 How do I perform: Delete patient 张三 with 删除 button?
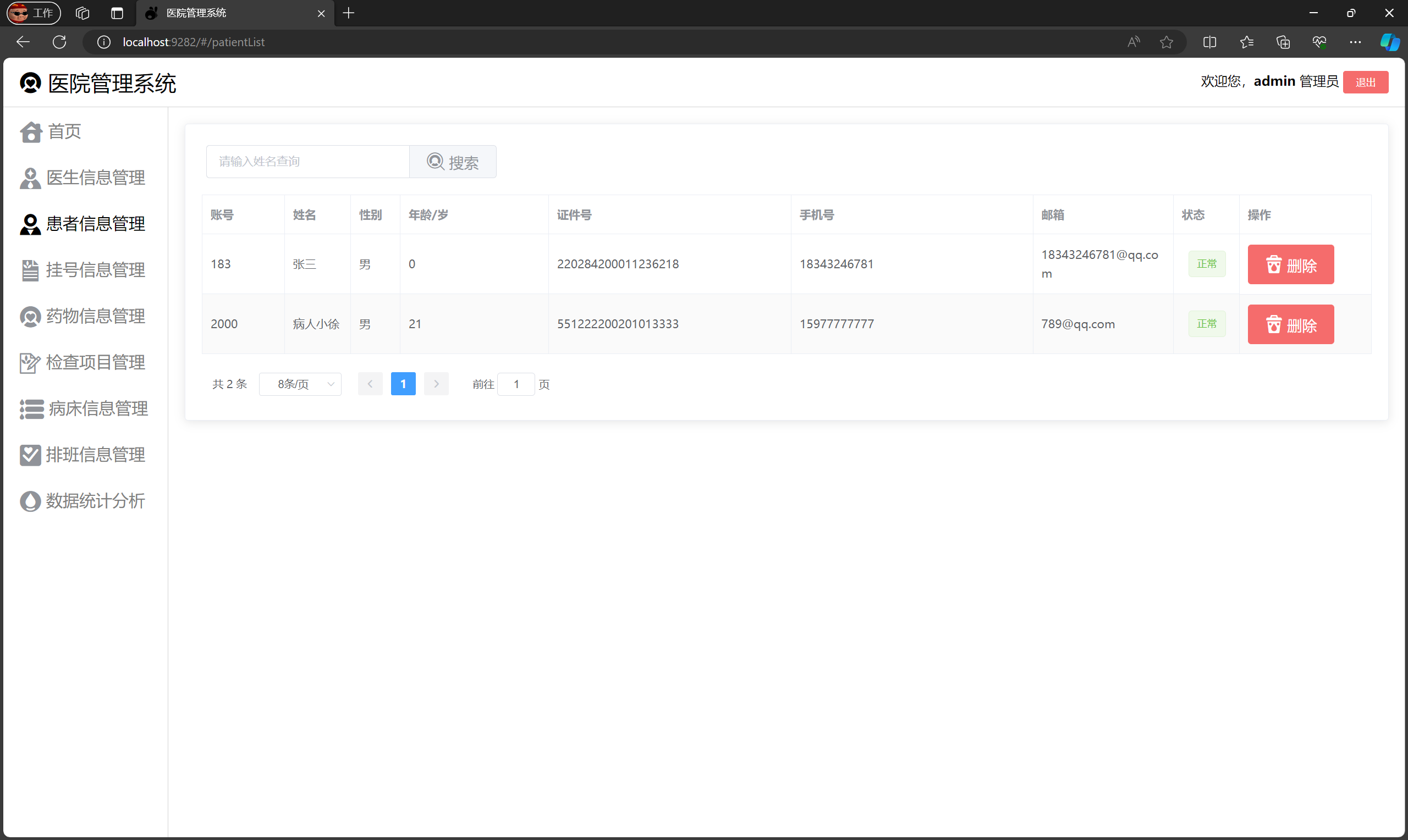1290,265
